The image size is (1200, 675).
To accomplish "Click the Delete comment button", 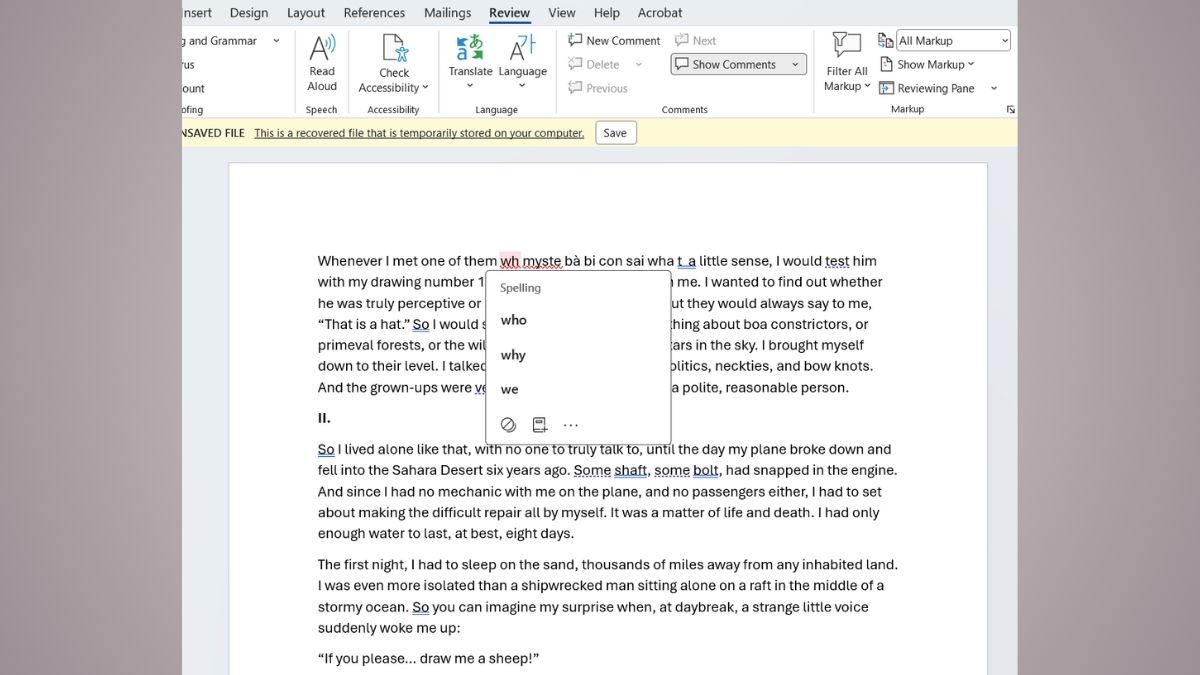I will click(x=594, y=64).
